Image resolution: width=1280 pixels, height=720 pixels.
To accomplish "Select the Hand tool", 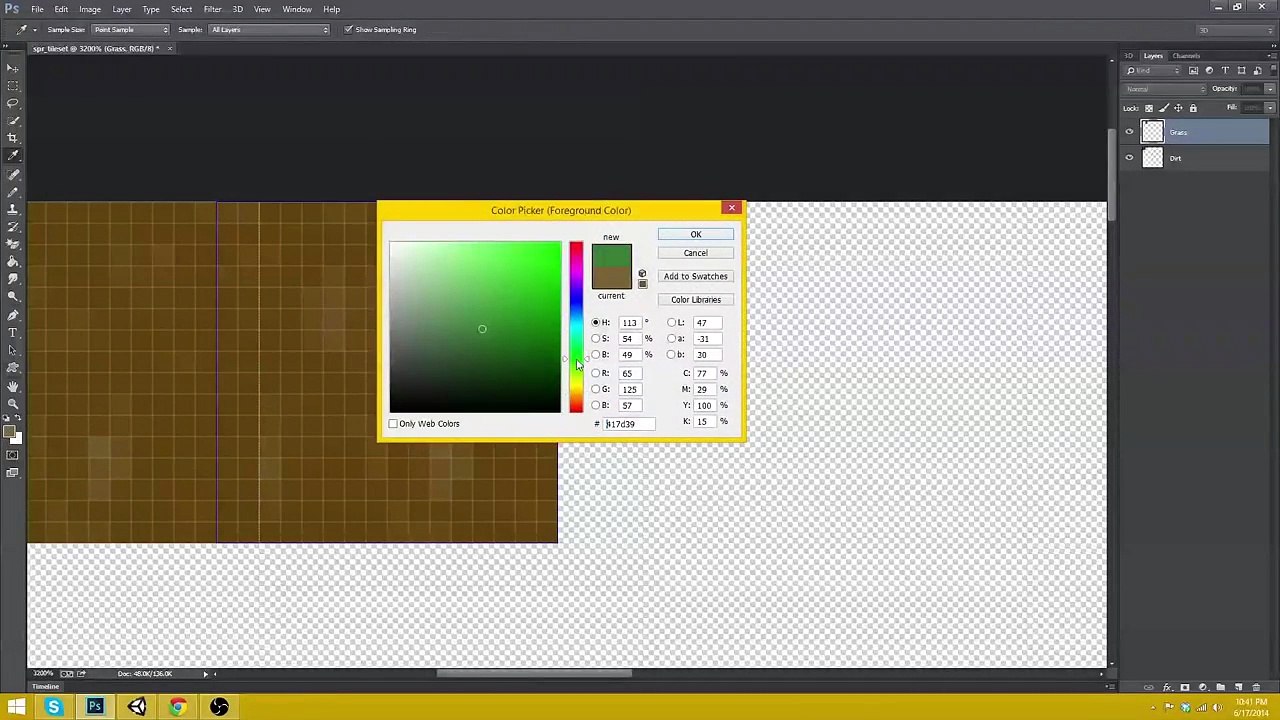I will (x=13, y=386).
